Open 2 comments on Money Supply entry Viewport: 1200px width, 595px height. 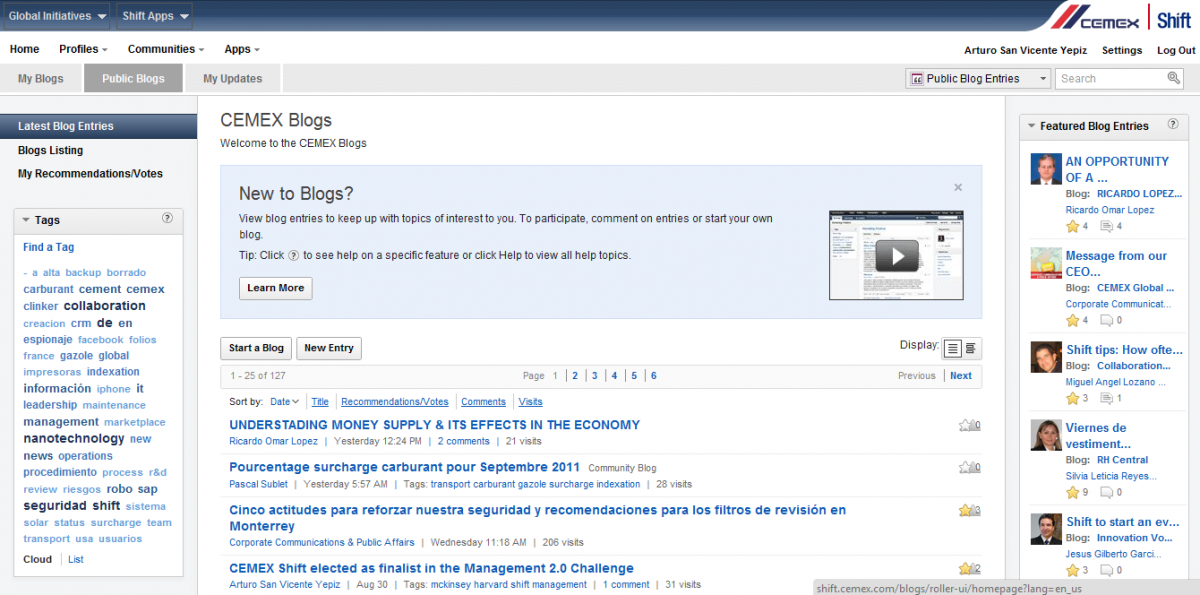[464, 441]
